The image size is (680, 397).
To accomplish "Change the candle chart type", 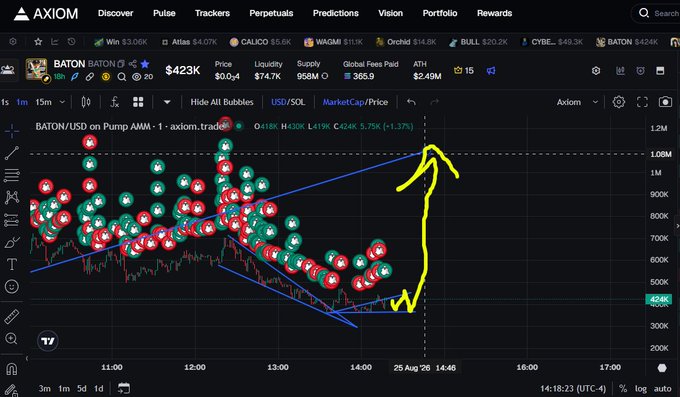I will coord(86,102).
